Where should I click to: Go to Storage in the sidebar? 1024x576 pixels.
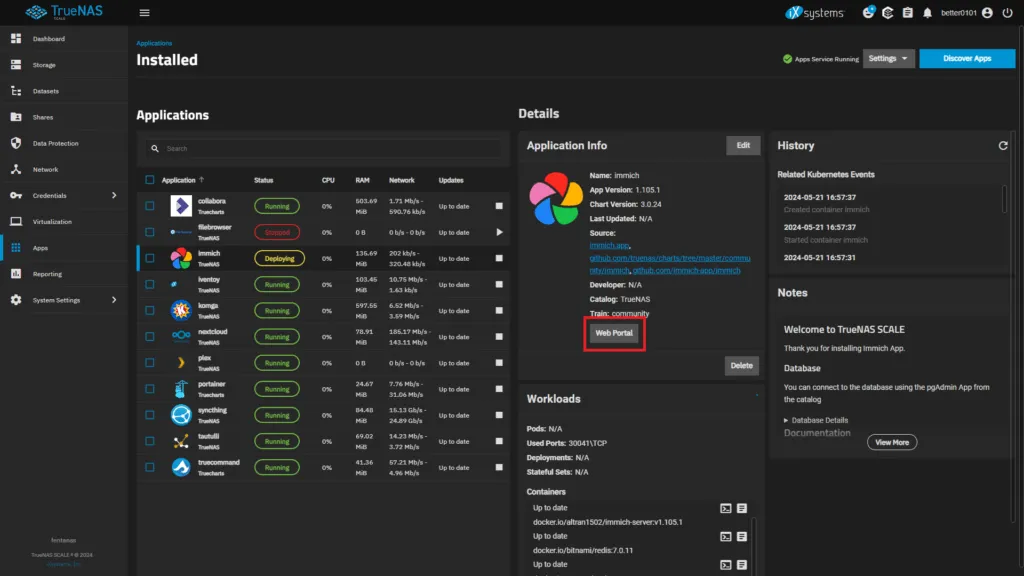[46, 65]
